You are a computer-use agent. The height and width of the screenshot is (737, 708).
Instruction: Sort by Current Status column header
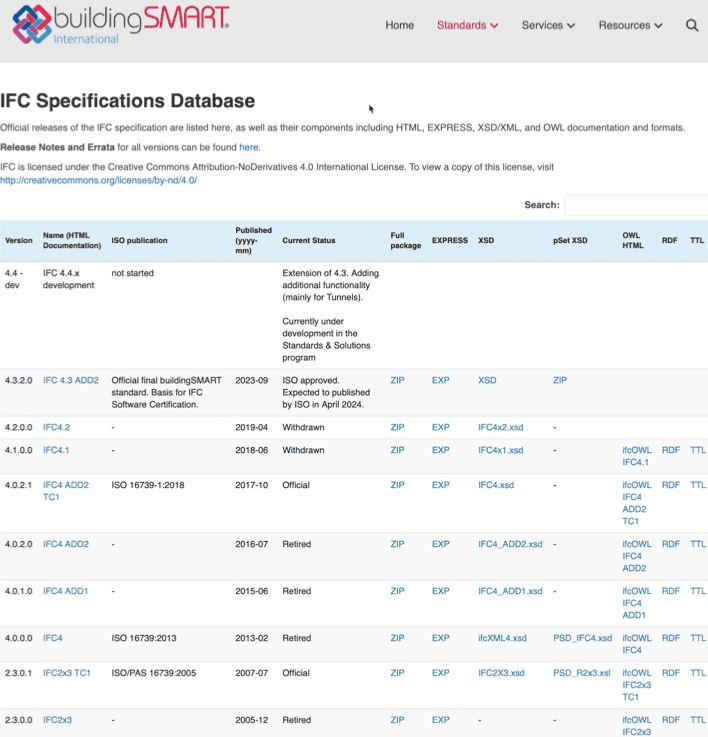coord(309,240)
